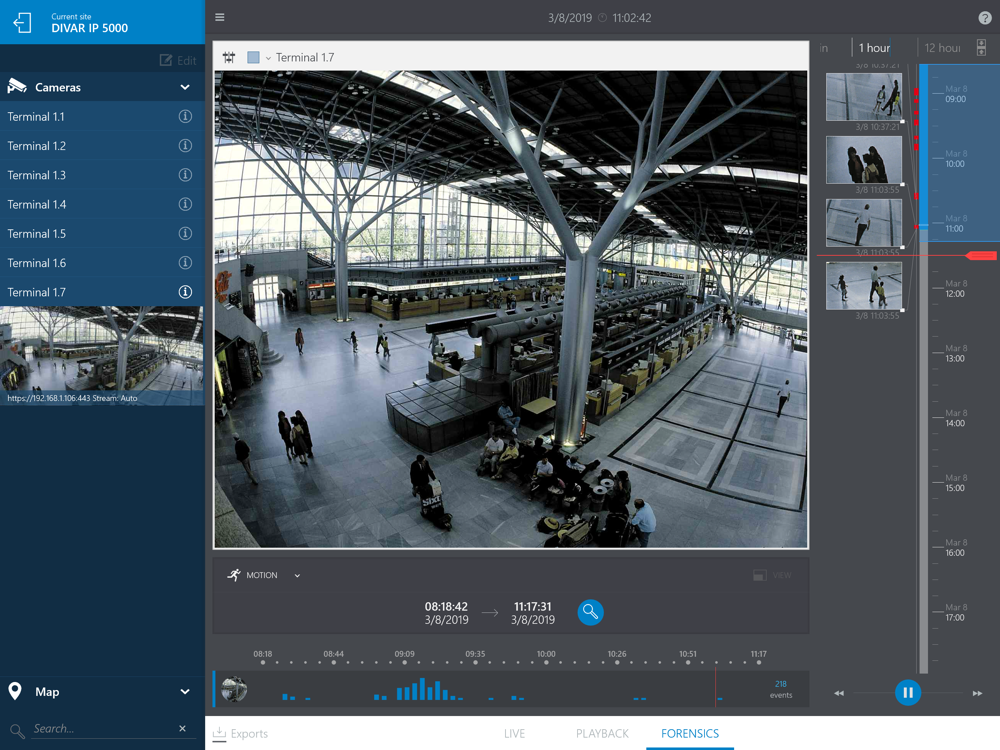Click the Exports download icon
Viewport: 1000px width, 750px height.
point(219,733)
